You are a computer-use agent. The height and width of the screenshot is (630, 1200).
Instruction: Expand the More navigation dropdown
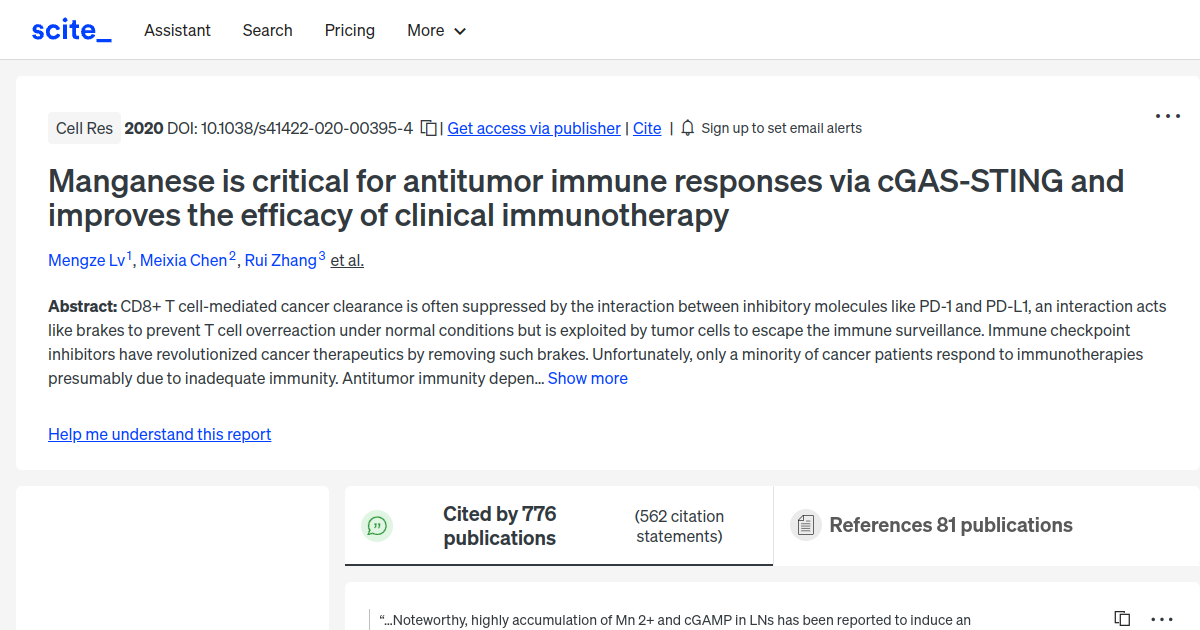tap(436, 30)
